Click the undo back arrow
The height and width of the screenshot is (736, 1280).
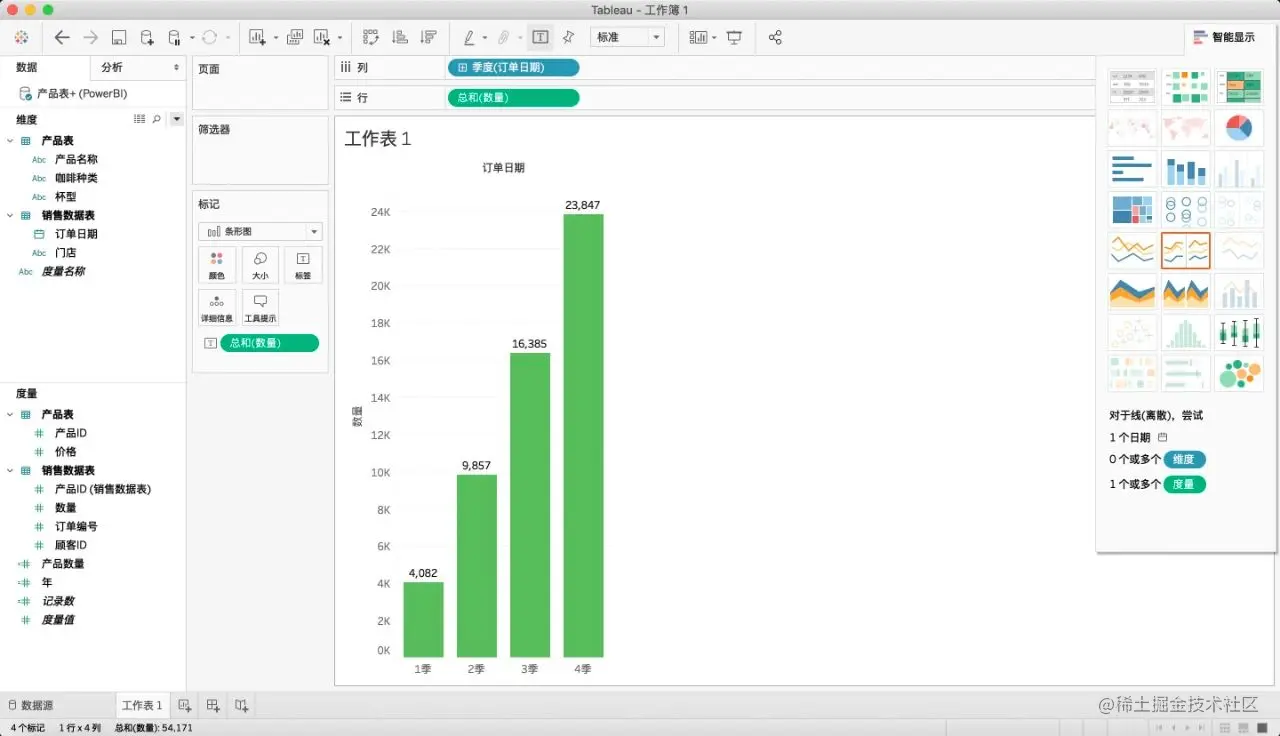click(62, 37)
